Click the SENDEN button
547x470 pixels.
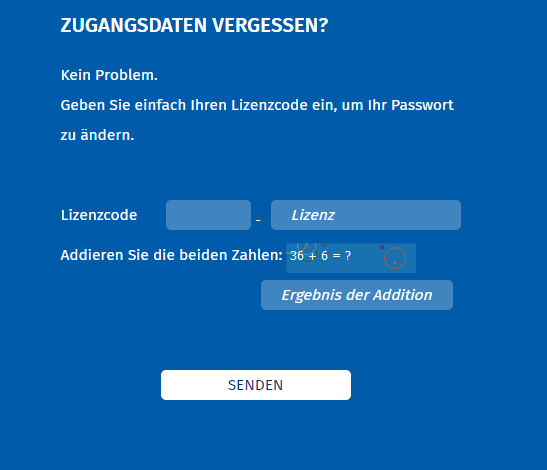click(x=256, y=385)
